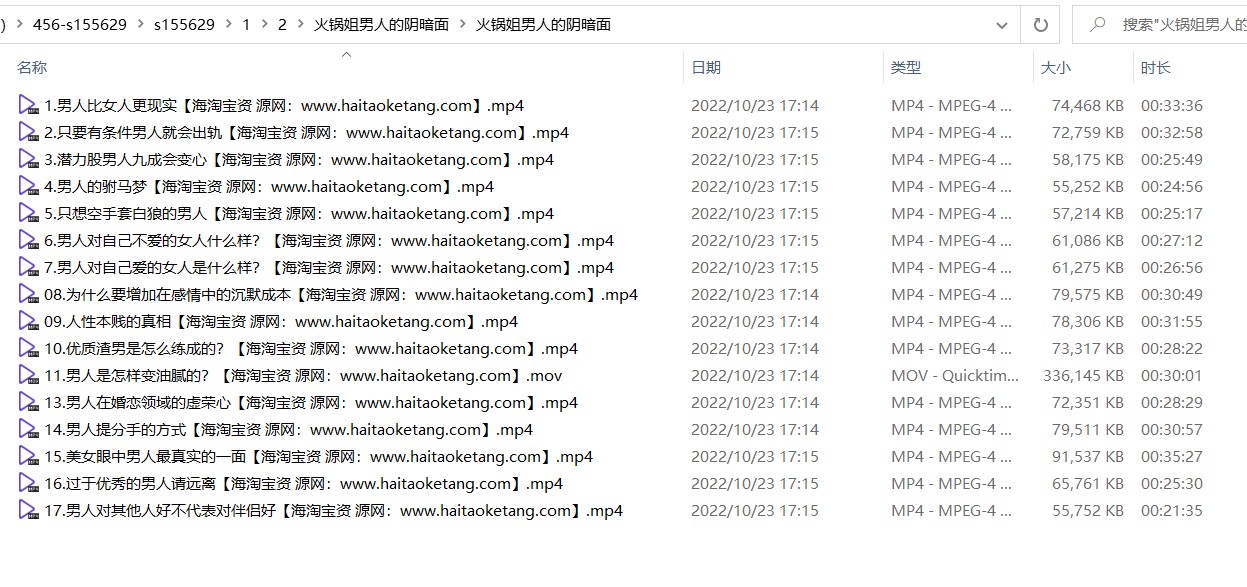Click the last 火锅姐男人的阴暗面 breadcrumb
This screenshot has height=587, width=1247.
point(543,25)
